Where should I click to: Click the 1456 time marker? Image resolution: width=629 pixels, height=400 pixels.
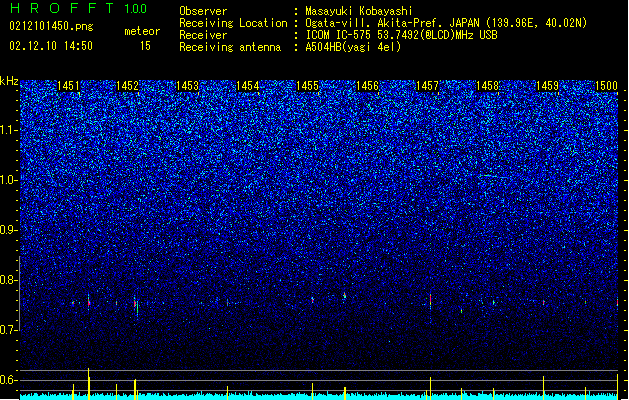click(367, 86)
